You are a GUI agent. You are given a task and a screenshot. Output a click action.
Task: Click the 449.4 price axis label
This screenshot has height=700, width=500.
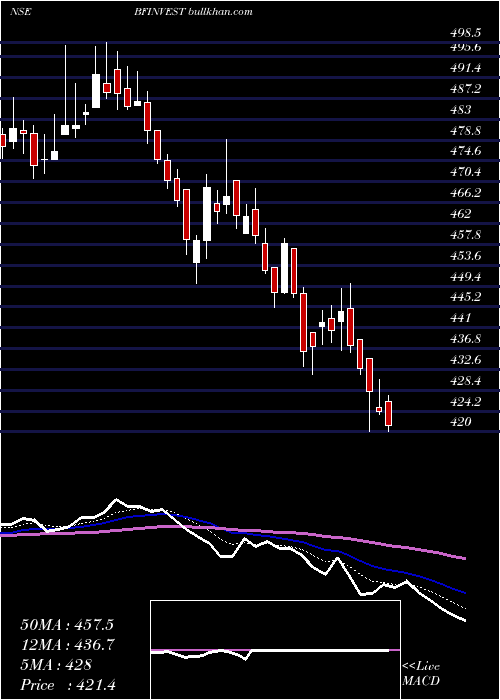click(465, 277)
